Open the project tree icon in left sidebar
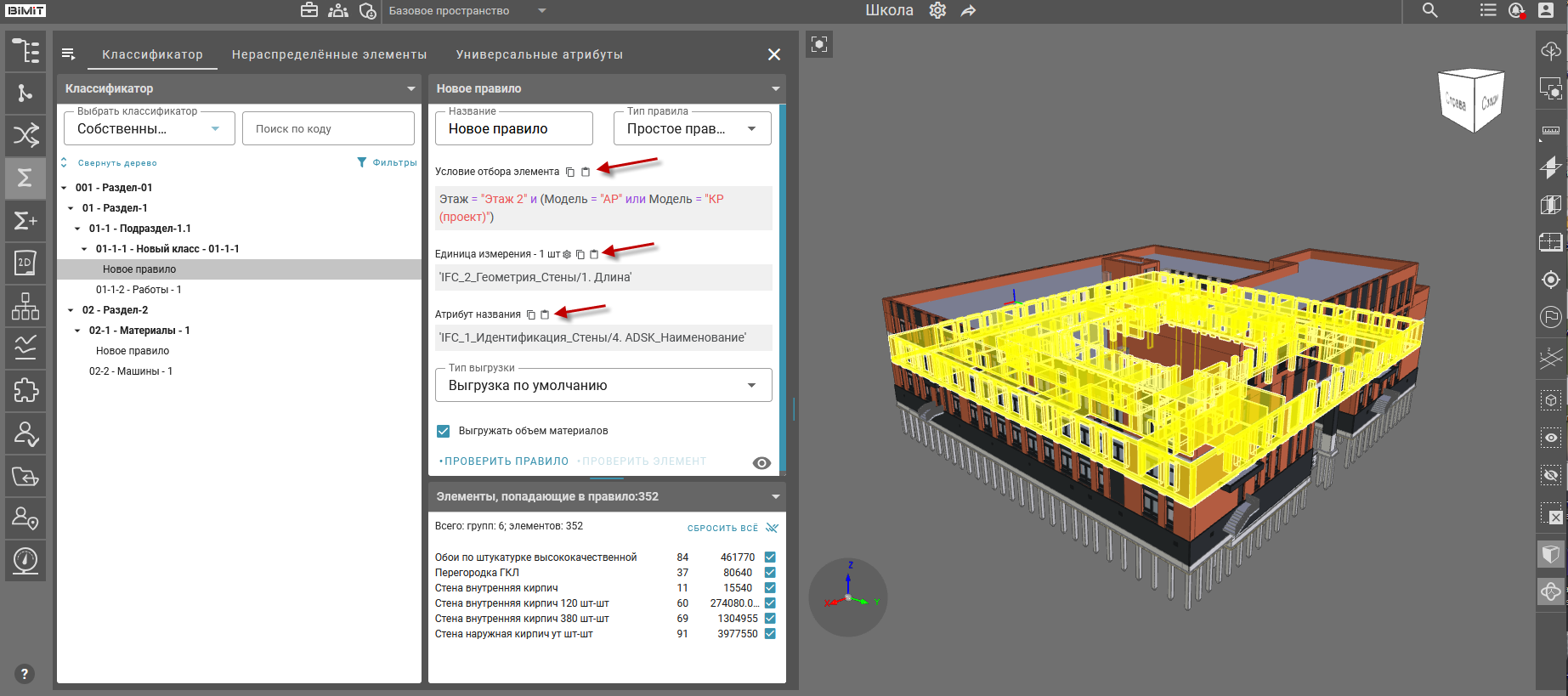Viewport: 1568px width, 696px height. point(25,51)
